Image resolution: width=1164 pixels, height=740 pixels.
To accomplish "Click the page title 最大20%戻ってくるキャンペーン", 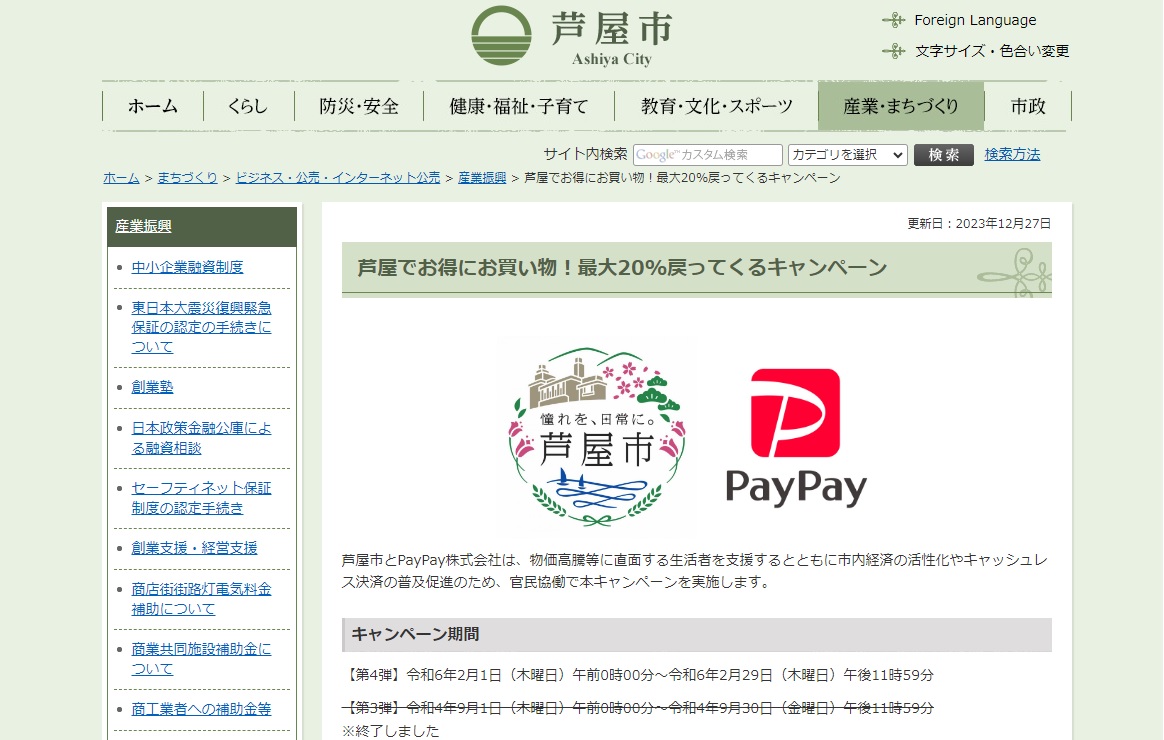I will [x=622, y=267].
